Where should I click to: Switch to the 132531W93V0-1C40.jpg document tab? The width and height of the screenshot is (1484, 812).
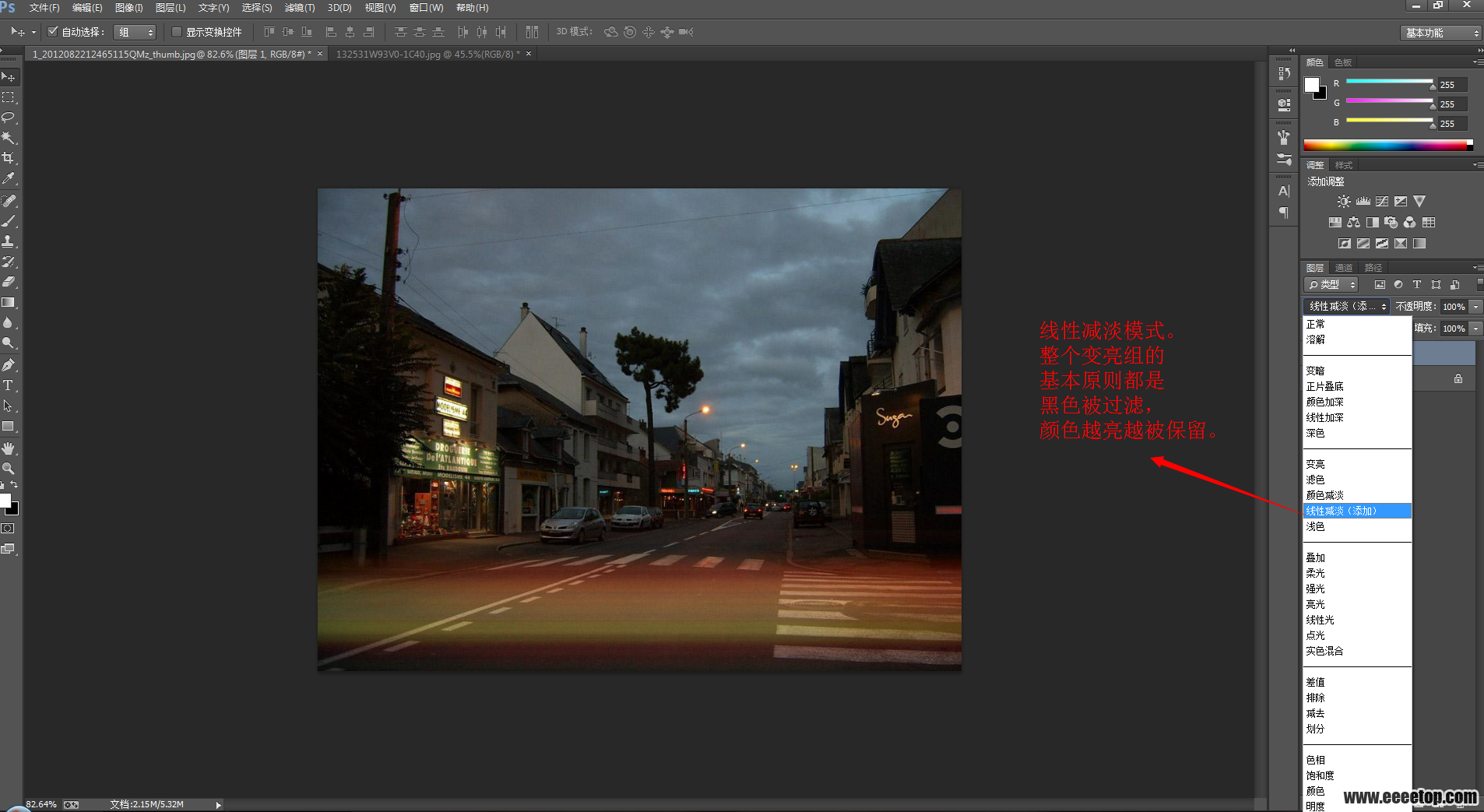pos(427,54)
